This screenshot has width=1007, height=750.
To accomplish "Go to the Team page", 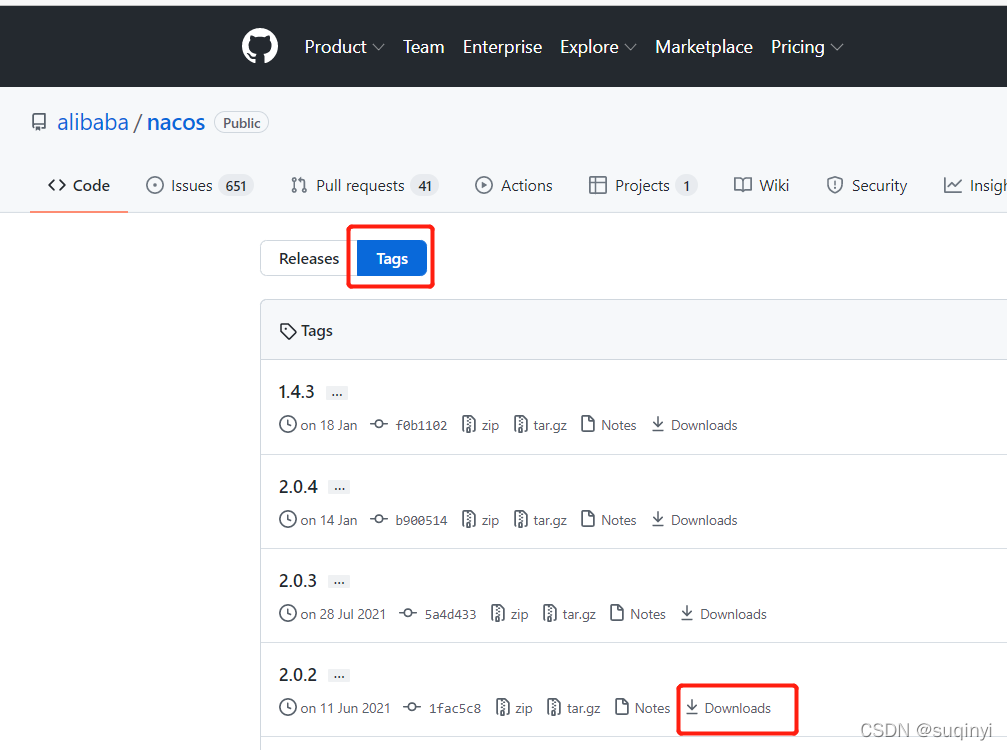I will (x=424, y=47).
